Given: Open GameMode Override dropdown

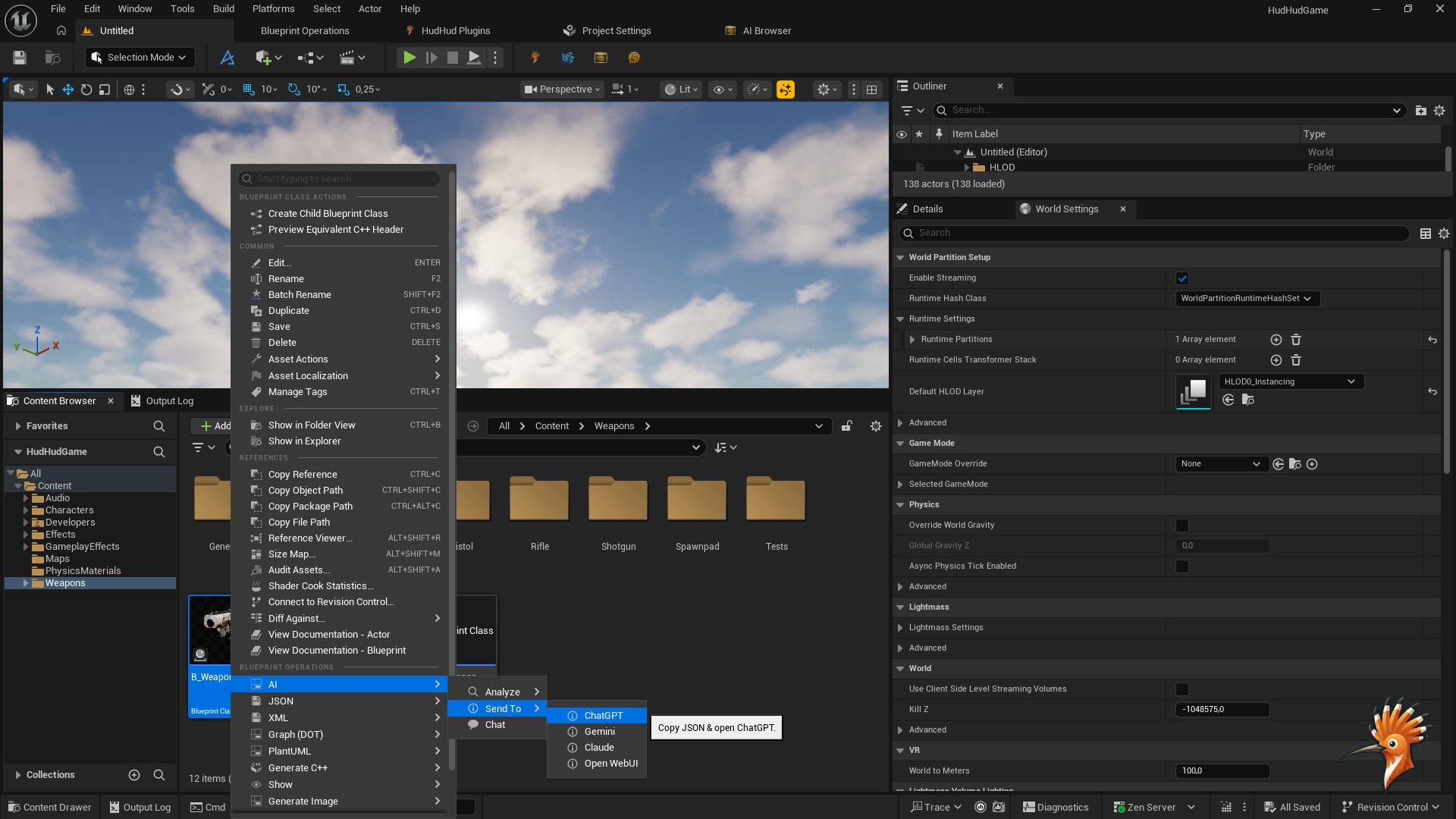Looking at the screenshot, I should point(1220,464).
